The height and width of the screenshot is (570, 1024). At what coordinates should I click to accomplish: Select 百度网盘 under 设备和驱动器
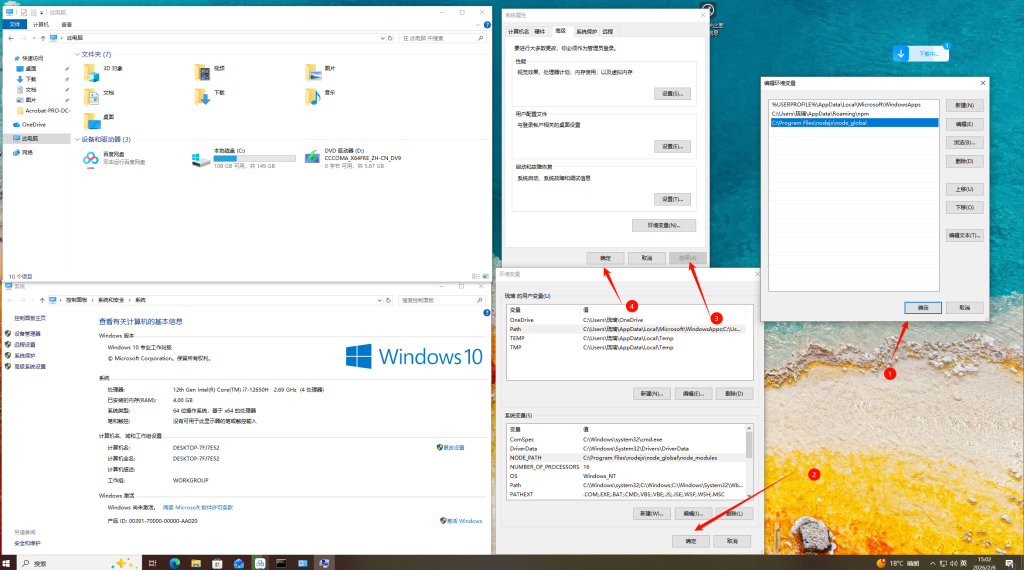tap(114, 158)
